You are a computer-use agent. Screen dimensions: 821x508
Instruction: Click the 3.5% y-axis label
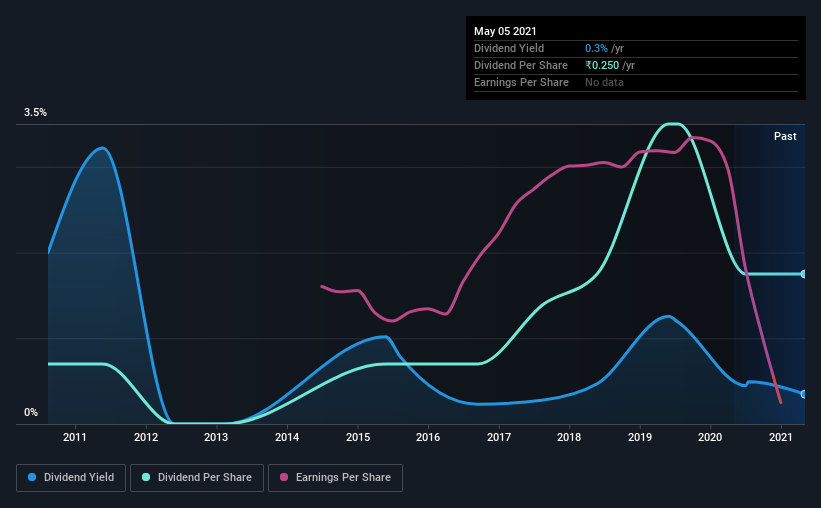(x=35, y=112)
